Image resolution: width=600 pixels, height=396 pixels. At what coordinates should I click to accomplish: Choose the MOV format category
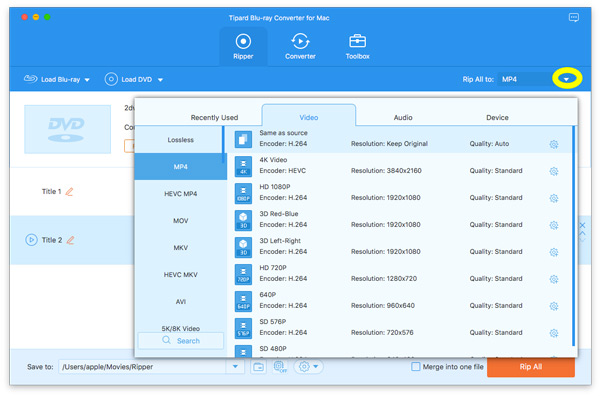tap(181, 221)
